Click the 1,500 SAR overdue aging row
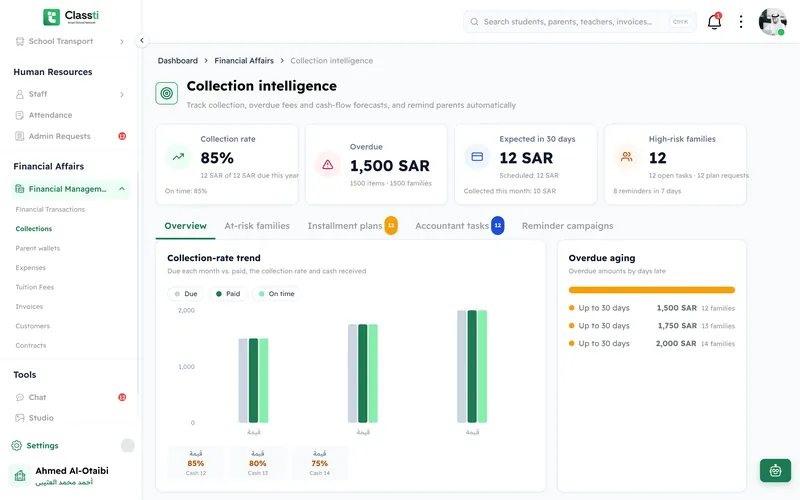The width and height of the screenshot is (800, 500). pos(652,308)
